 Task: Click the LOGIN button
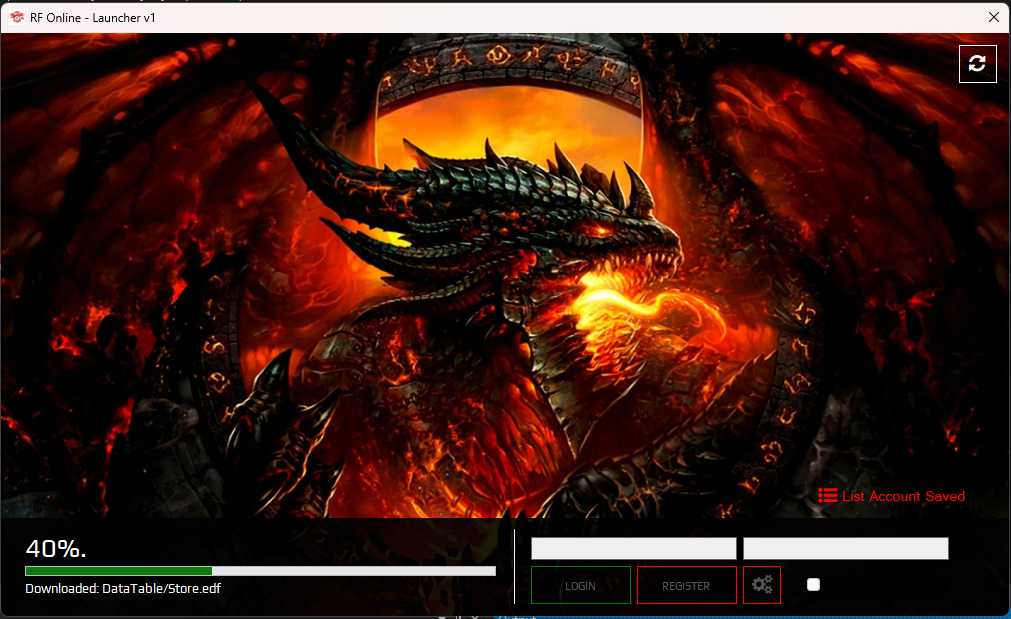(580, 585)
